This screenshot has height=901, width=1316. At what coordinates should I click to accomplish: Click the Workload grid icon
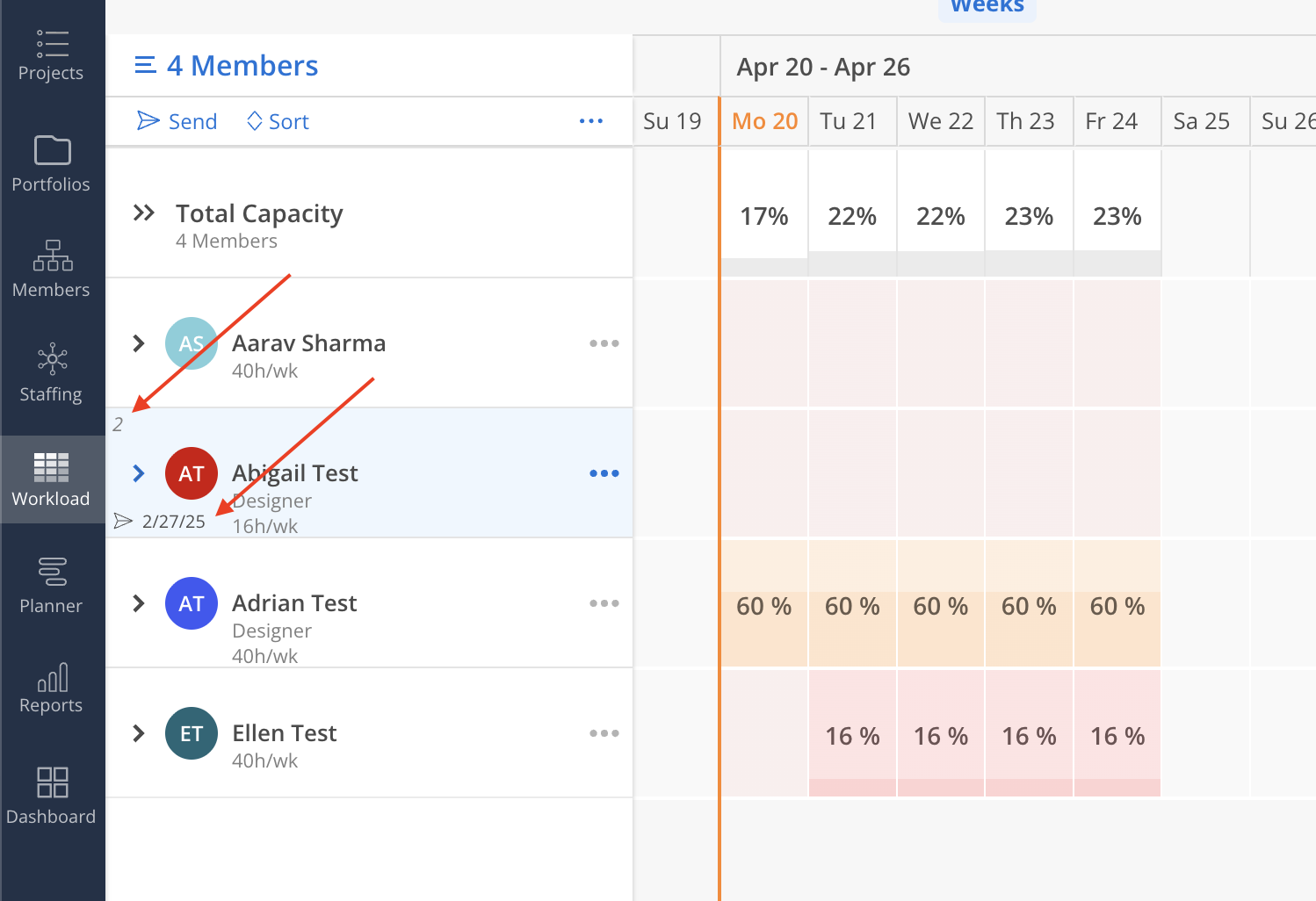point(52,468)
